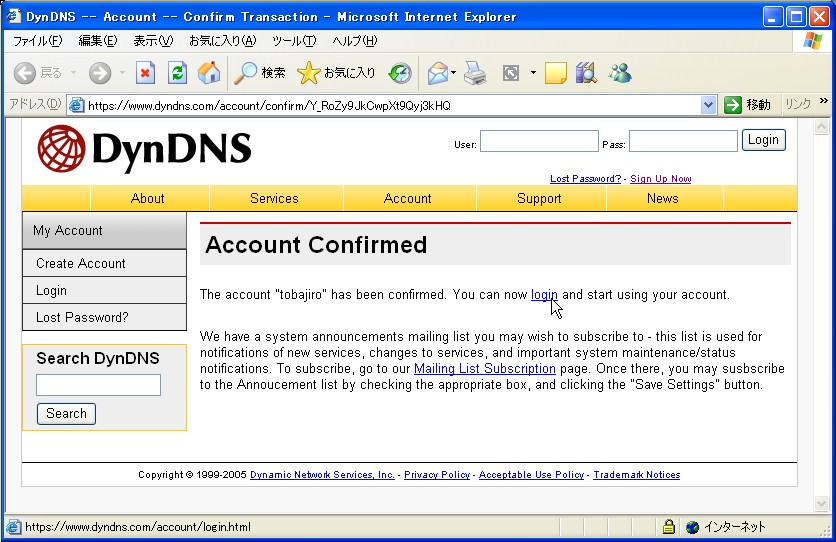Open the Trademark Notices link

[x=637, y=475]
